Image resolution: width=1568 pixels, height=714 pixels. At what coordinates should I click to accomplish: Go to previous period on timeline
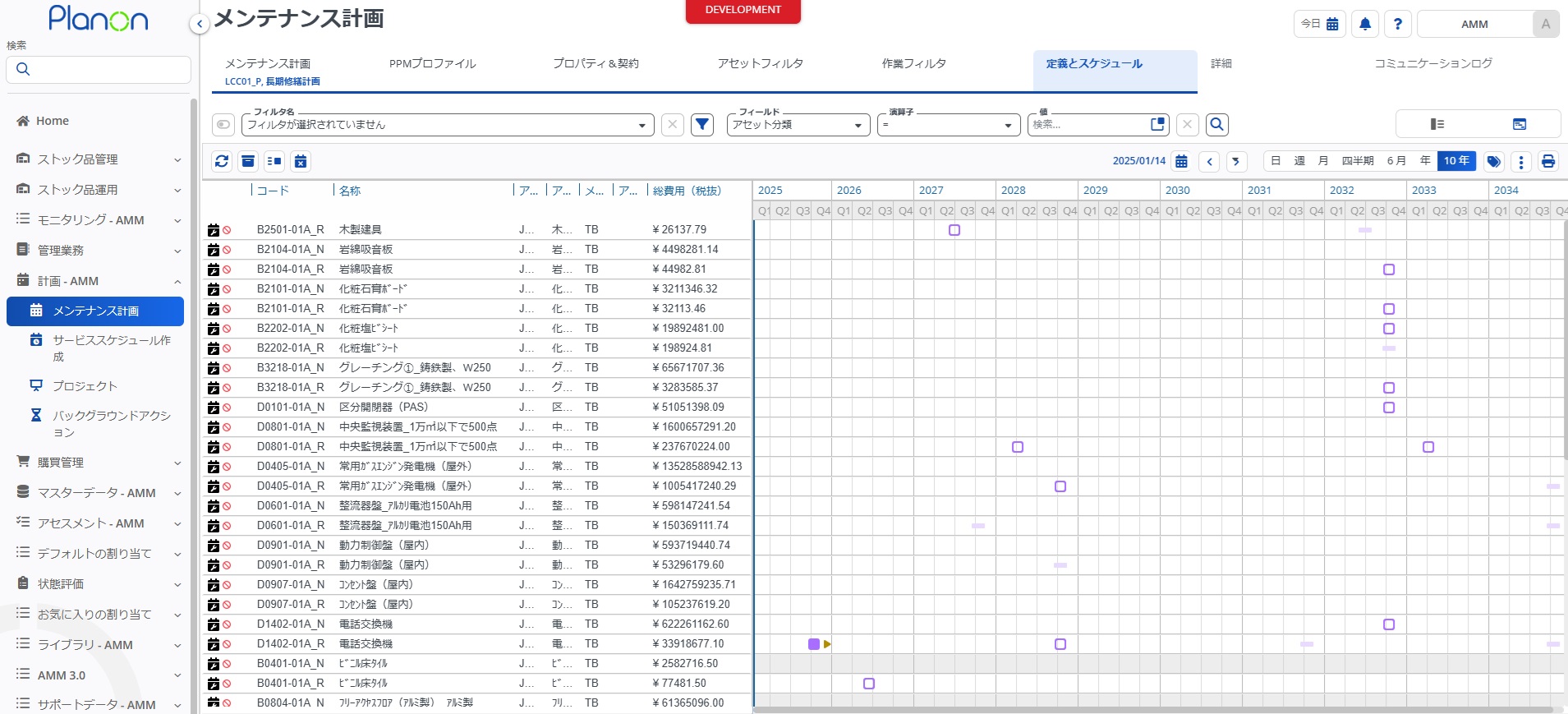point(1209,161)
